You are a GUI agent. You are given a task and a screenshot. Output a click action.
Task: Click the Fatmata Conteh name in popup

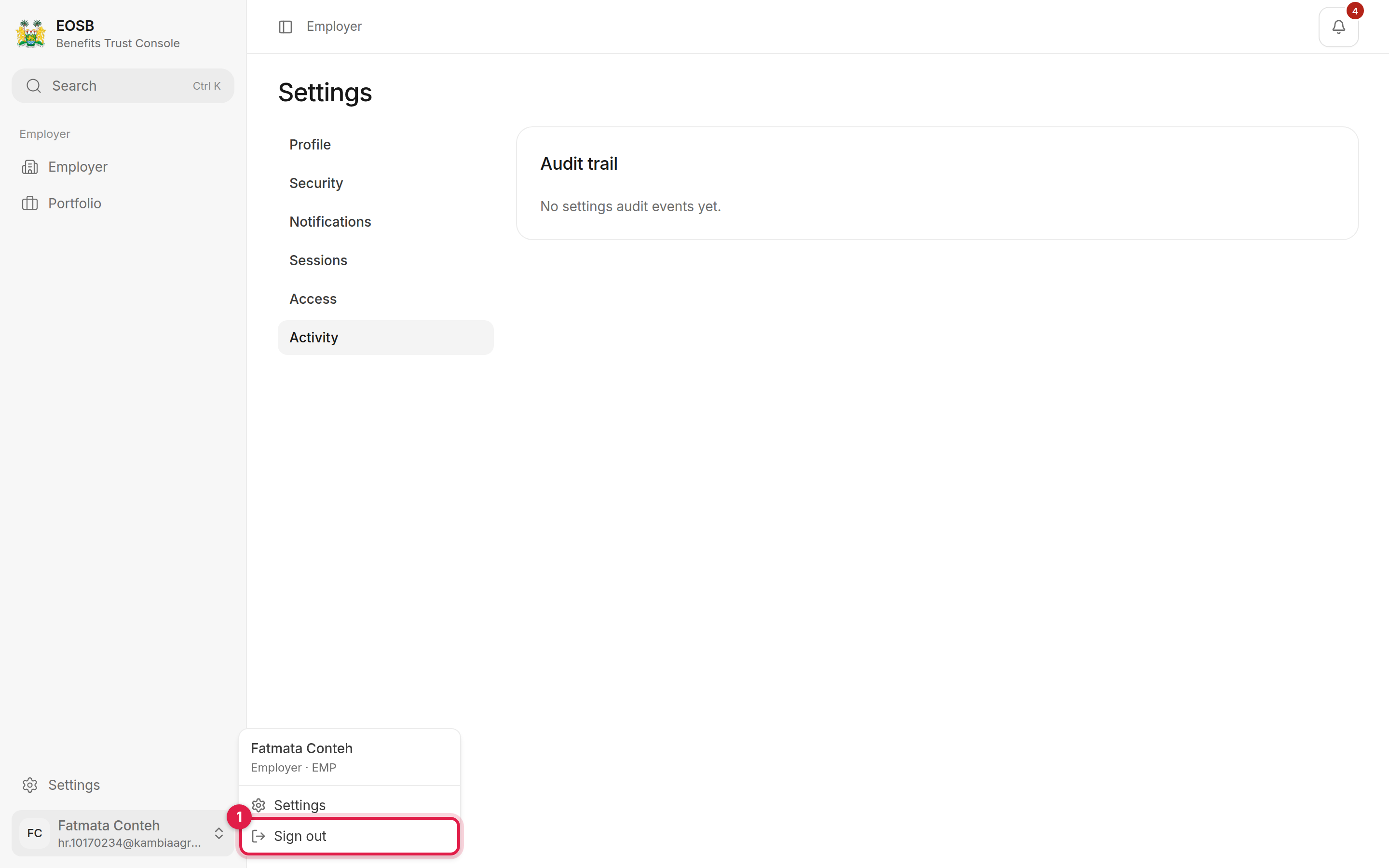pyautogui.click(x=301, y=748)
